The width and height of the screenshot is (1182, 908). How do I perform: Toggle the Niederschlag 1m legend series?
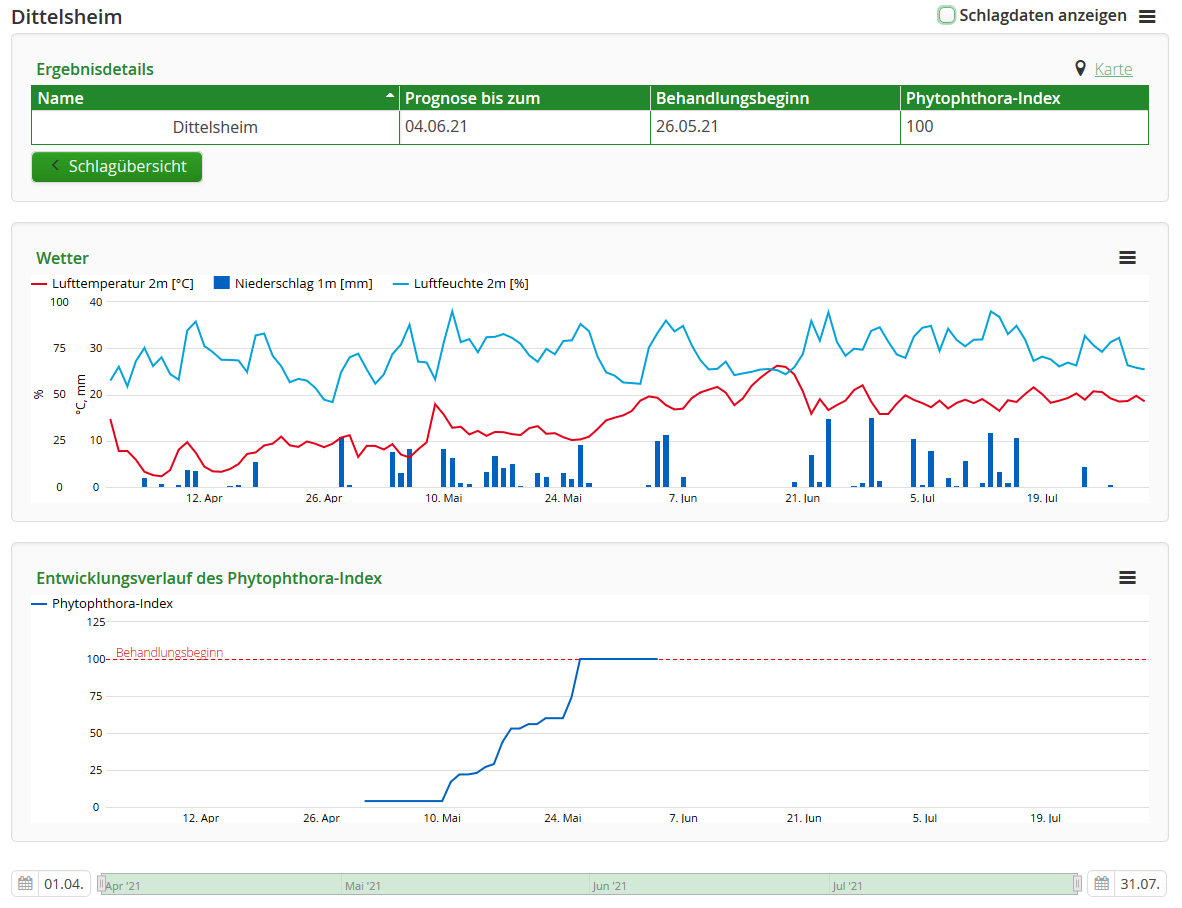point(292,283)
